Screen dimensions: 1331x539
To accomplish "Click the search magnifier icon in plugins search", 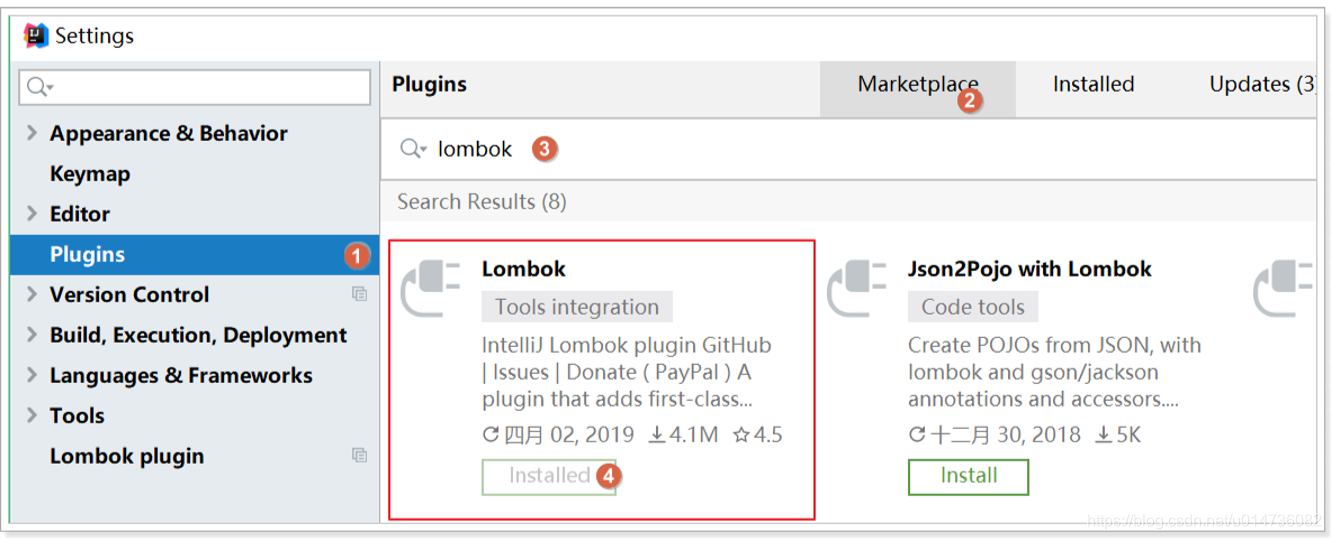I will coord(413,149).
